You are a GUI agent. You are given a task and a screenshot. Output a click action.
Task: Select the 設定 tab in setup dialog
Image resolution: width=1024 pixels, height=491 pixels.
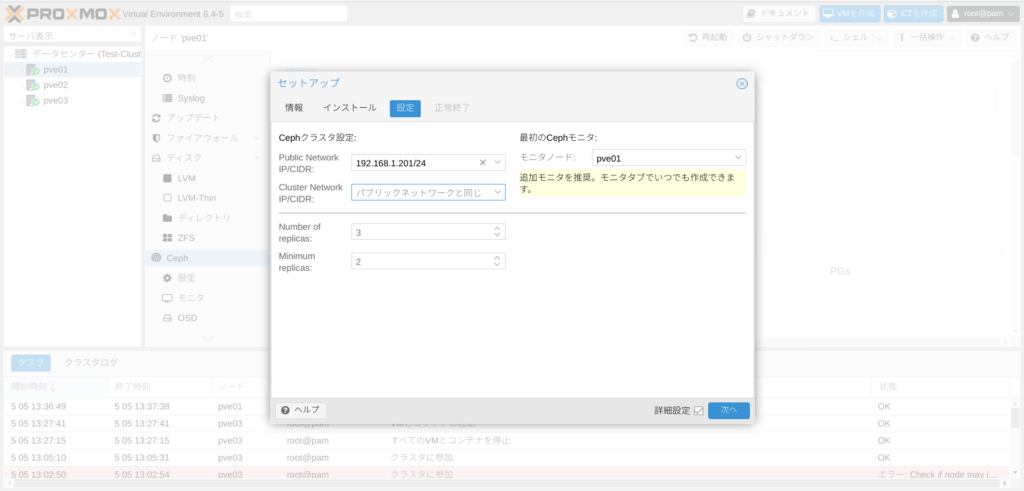pos(405,108)
